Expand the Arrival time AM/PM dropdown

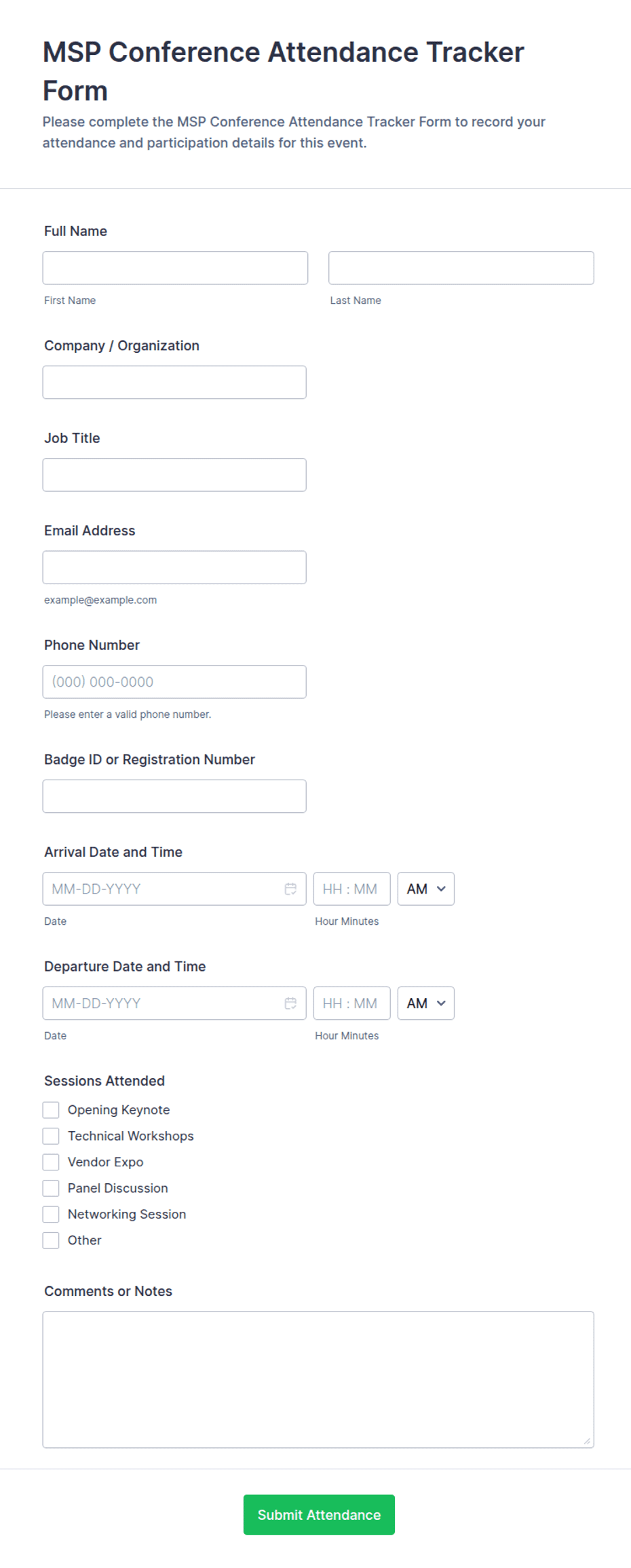426,889
